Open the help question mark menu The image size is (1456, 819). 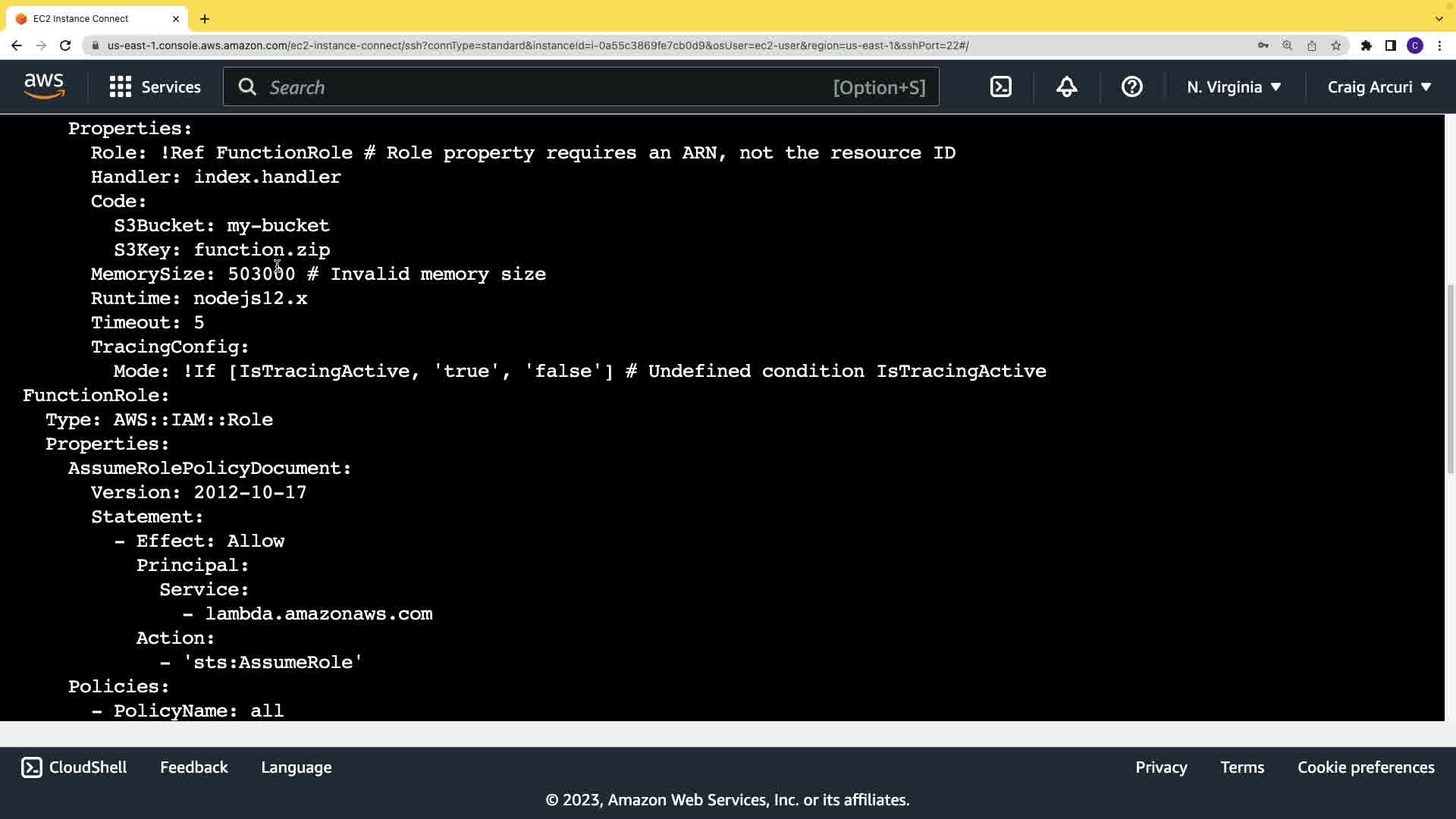[x=1131, y=86]
